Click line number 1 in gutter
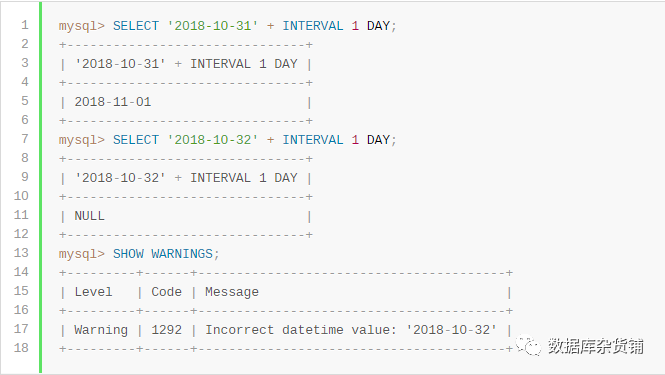Screen dimensions: 665x375 25,25
